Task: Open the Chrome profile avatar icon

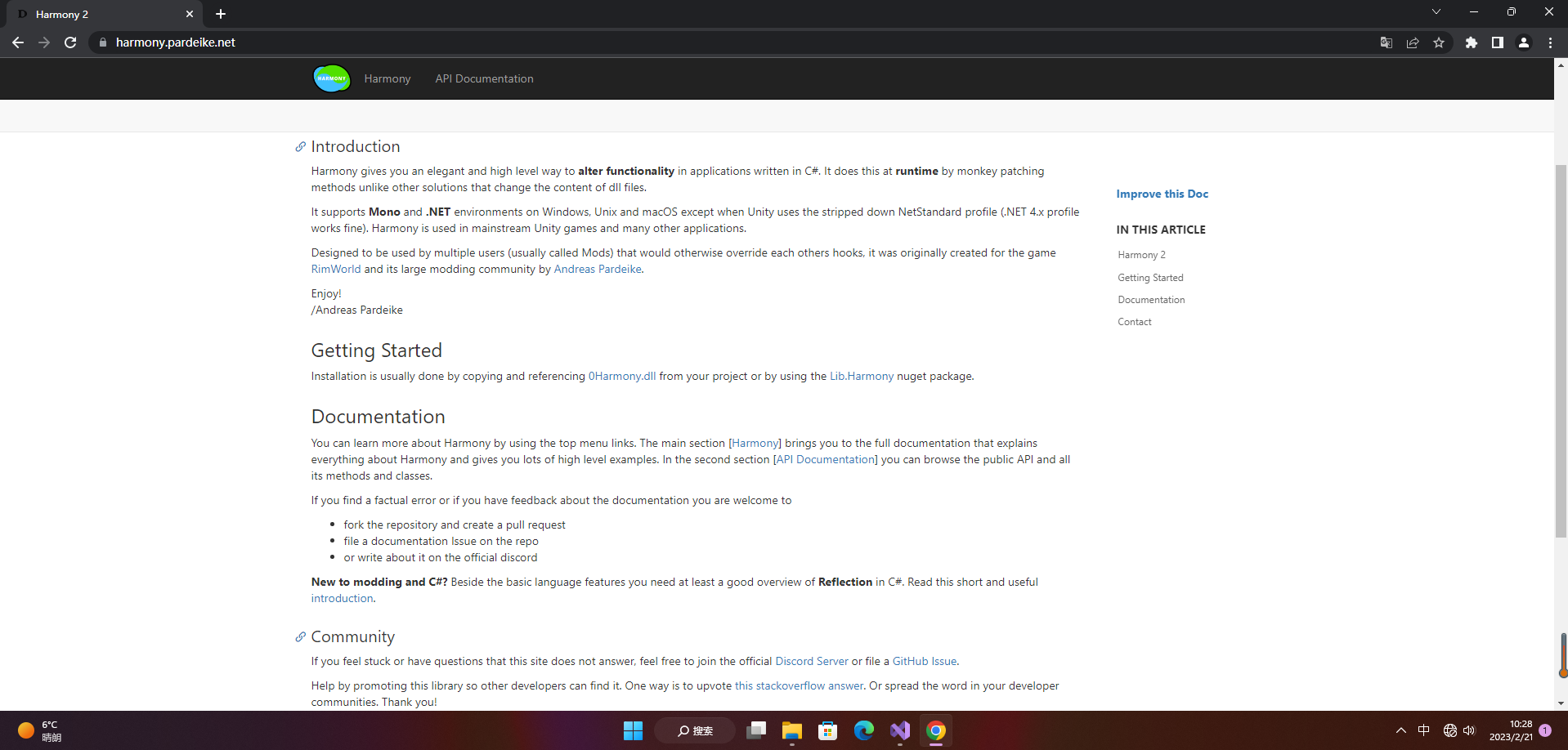Action: pyautogui.click(x=1524, y=42)
